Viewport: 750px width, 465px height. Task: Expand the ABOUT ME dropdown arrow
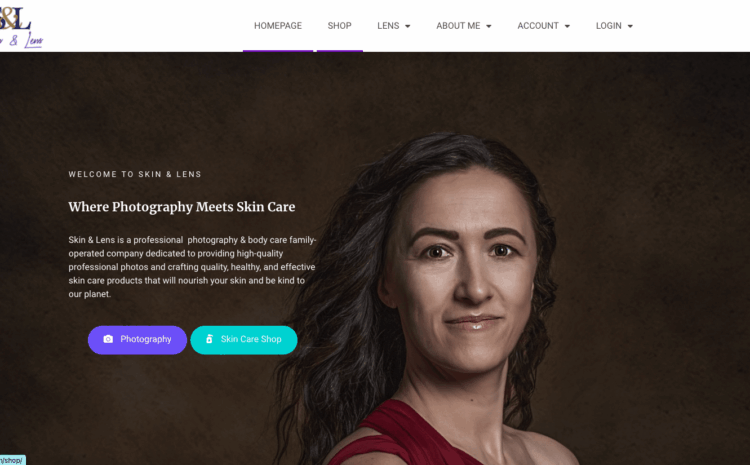point(489,26)
